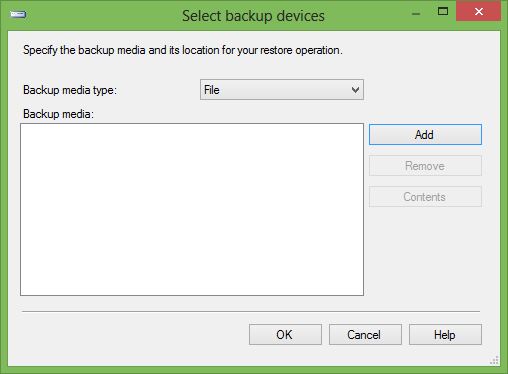Click the resize grip in the bottom corner

[x=494, y=360]
